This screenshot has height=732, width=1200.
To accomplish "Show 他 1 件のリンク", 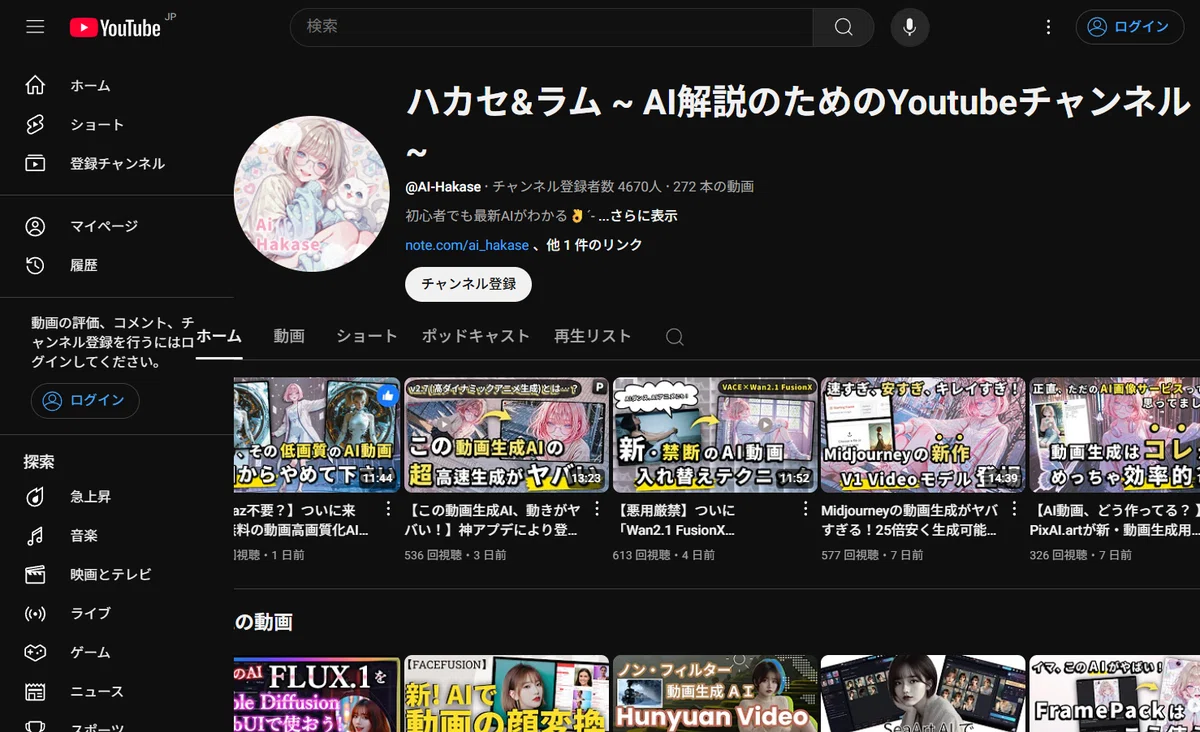I will (x=594, y=245).
